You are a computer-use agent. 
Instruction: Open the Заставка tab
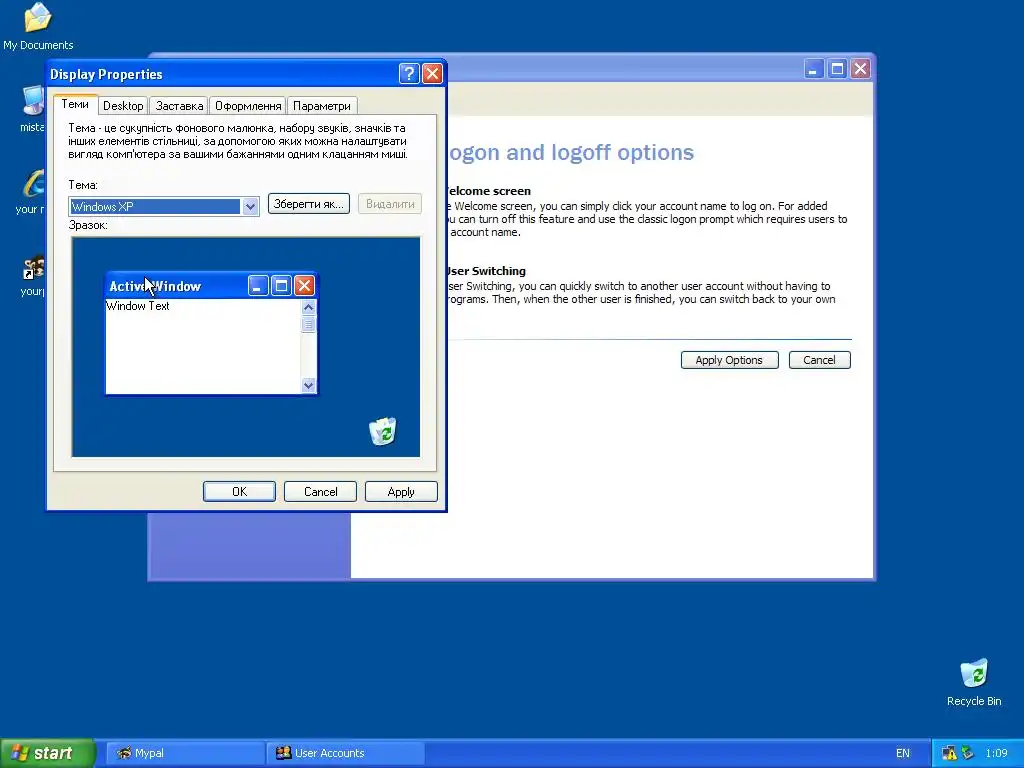179,106
